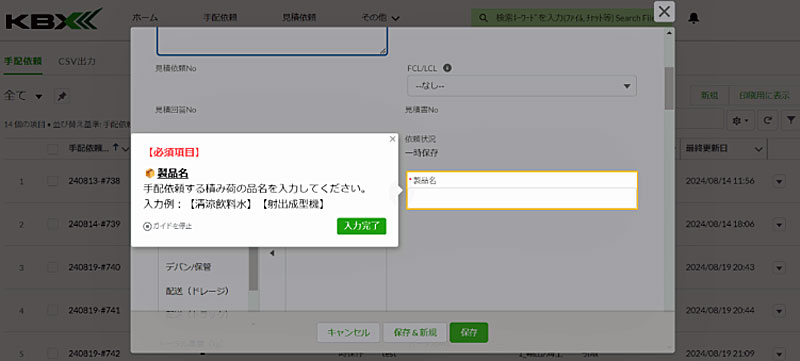
Task: Click the green 保存 button
Action: click(x=469, y=332)
